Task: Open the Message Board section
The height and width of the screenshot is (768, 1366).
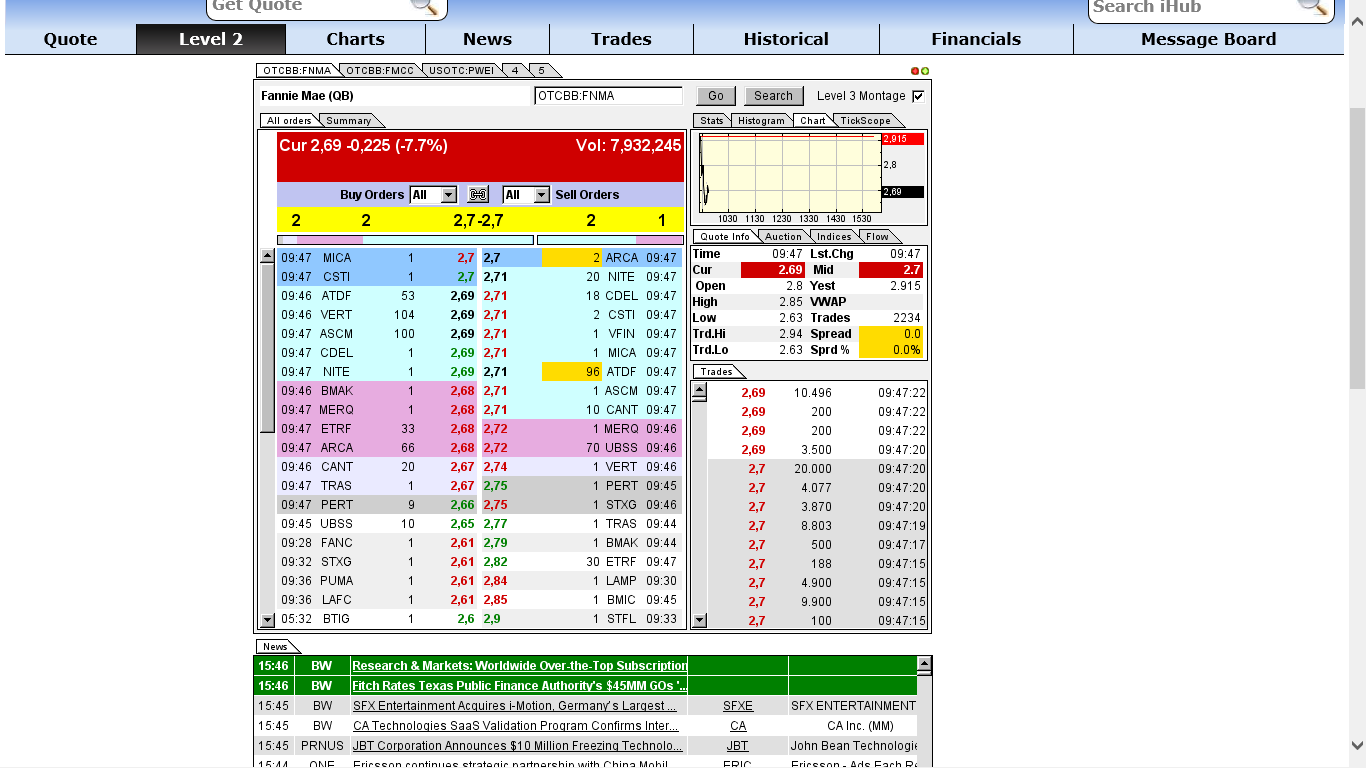Action: coord(1208,39)
